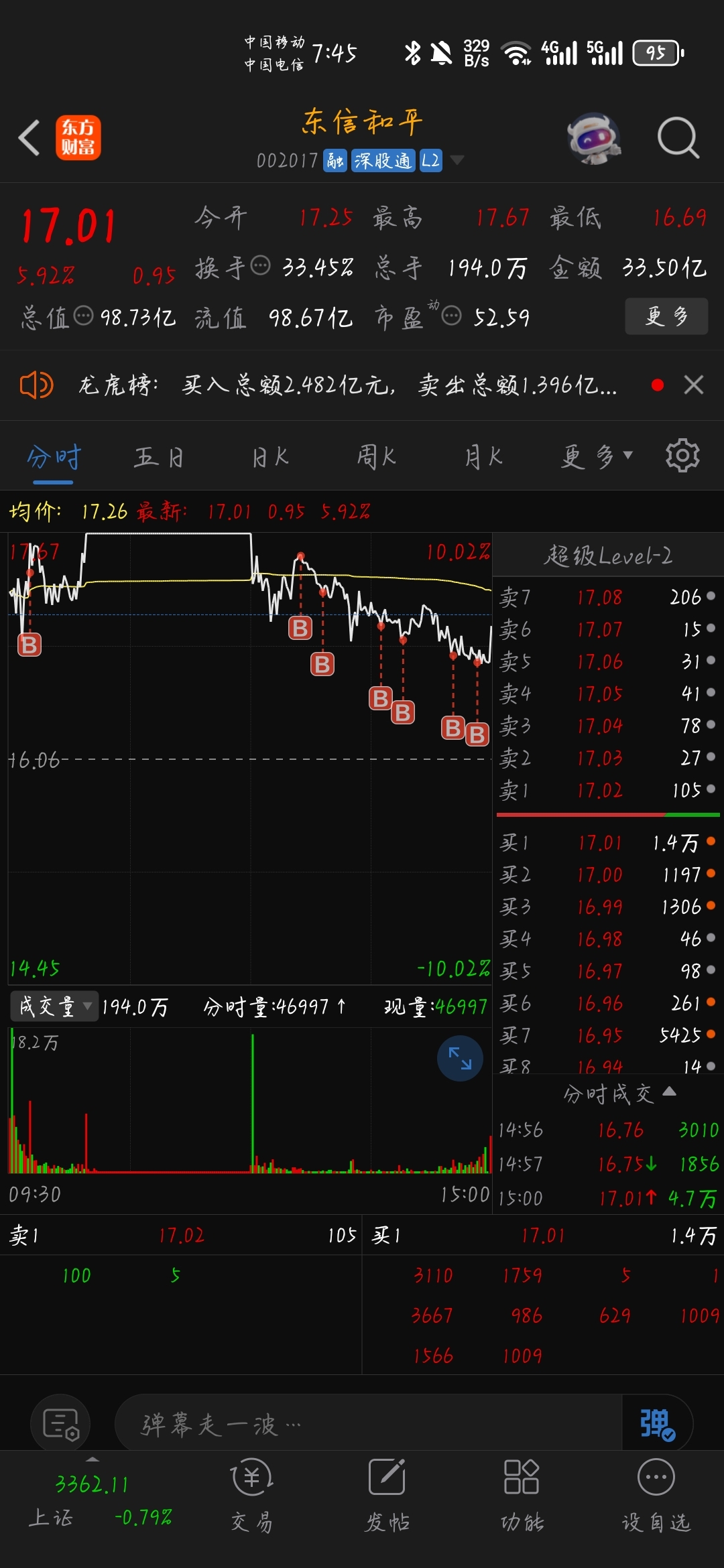The image size is (724, 1568).
Task: Select the 卖1 17.02 order row
Action: [607, 790]
